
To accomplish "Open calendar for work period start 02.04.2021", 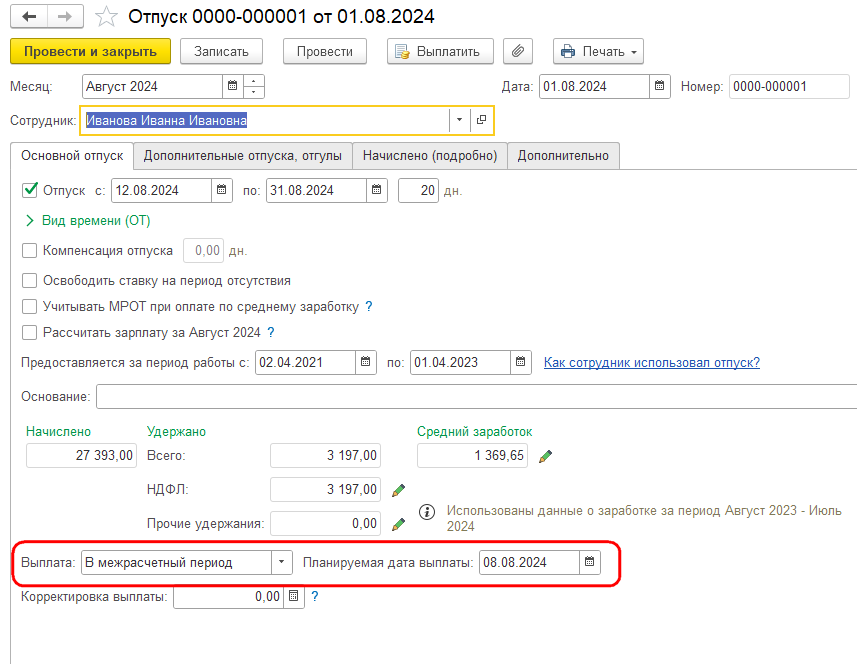I will click(x=366, y=362).
